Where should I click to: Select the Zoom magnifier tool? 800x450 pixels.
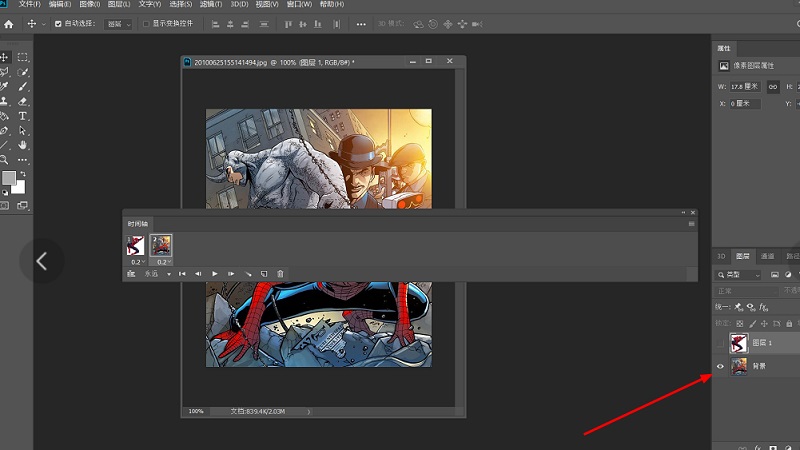pyautogui.click(x=4, y=160)
